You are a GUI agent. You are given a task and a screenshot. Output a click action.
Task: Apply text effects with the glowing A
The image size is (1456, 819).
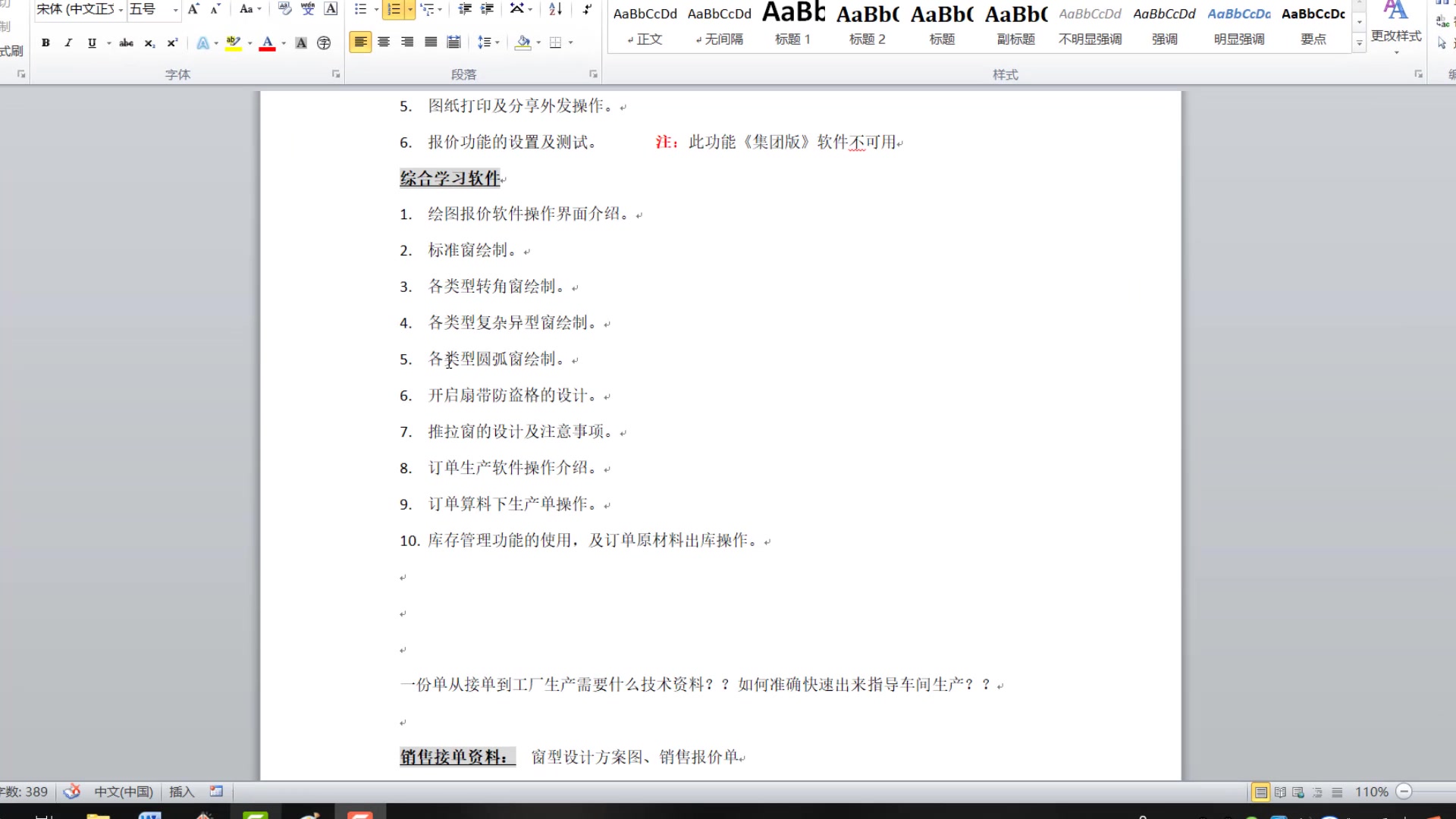click(x=202, y=42)
